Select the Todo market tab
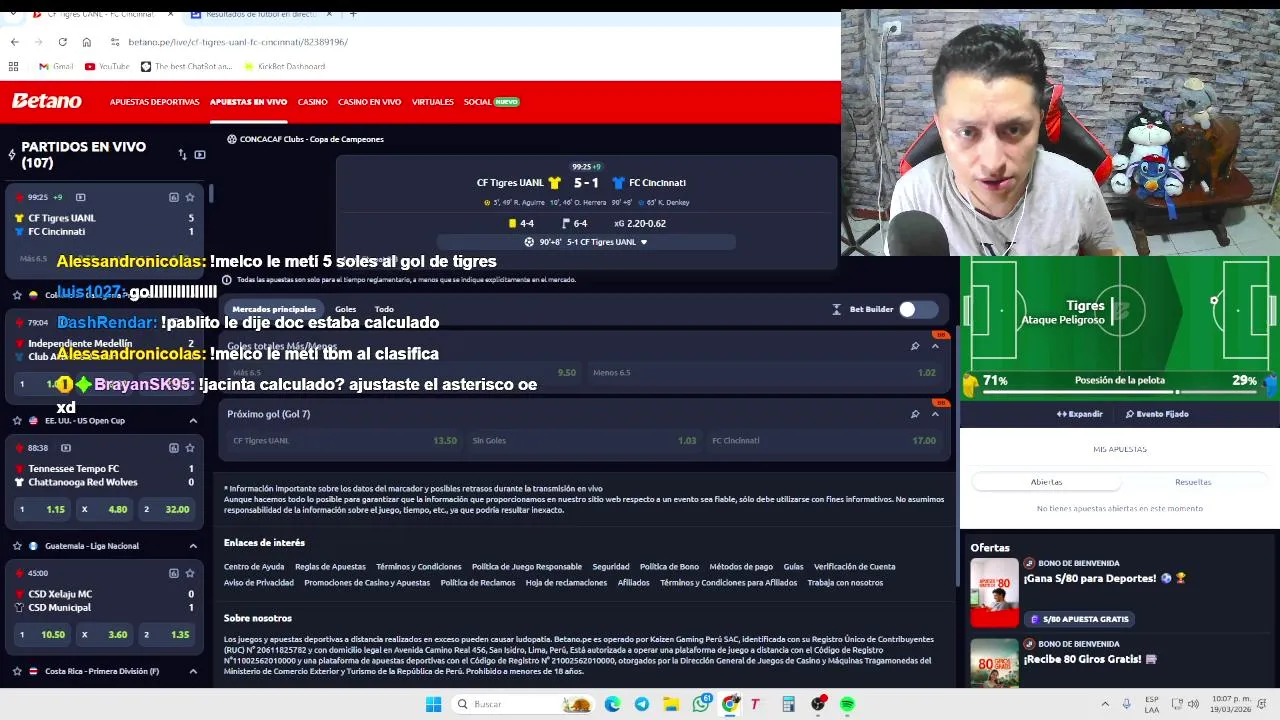1280x720 pixels. (384, 309)
